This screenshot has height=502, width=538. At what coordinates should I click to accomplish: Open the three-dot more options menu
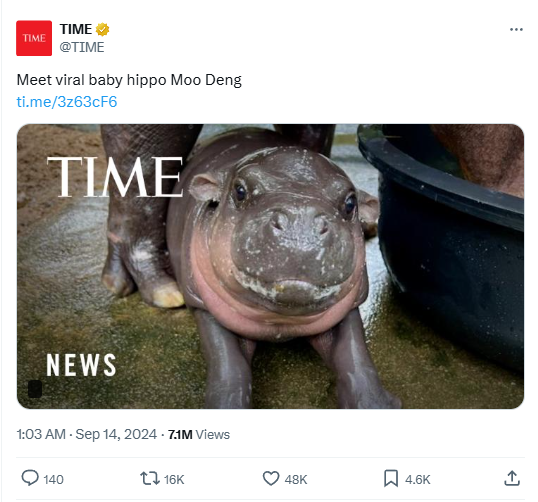(x=516, y=30)
